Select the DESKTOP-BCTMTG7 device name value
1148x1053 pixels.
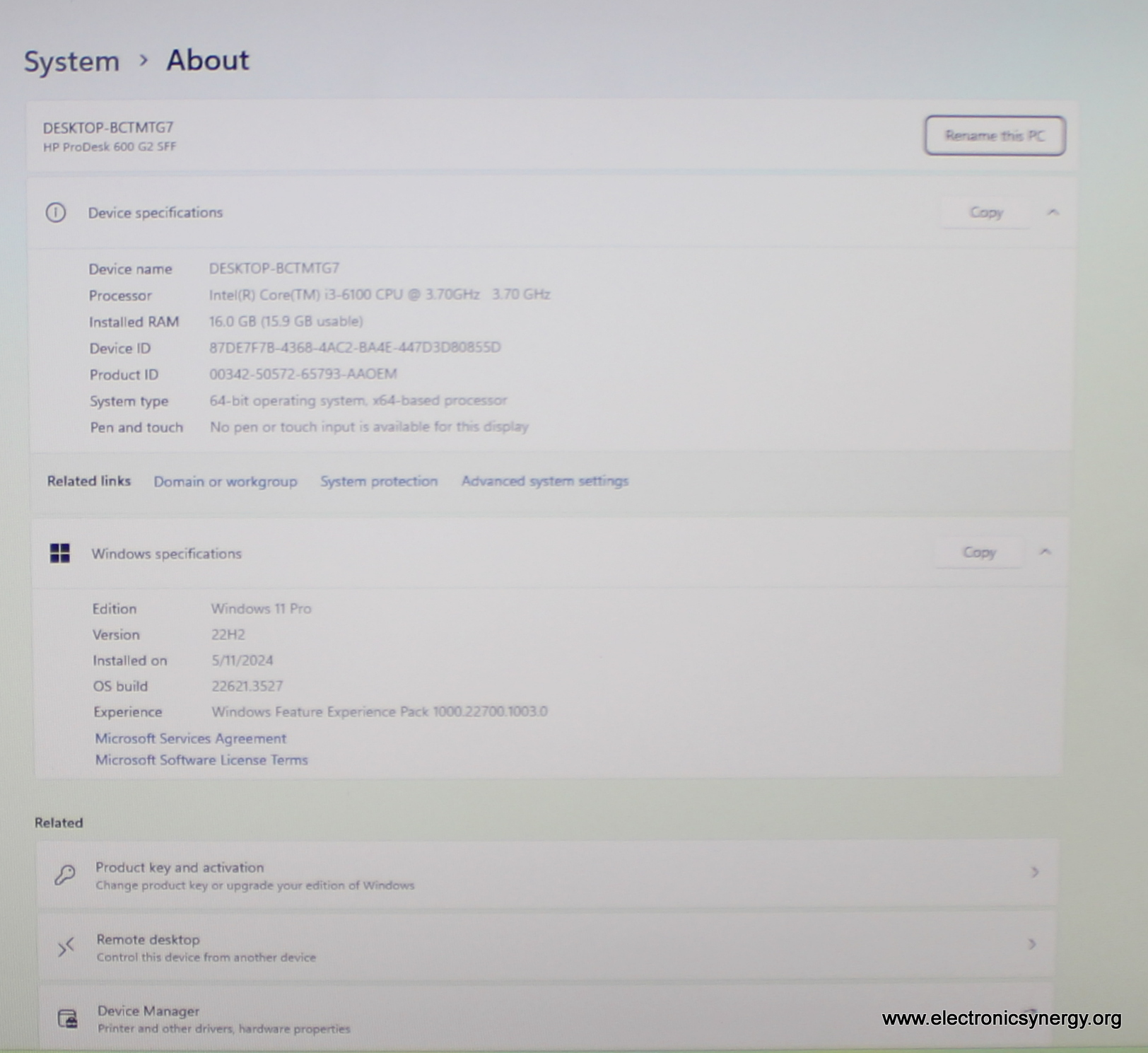pyautogui.click(x=274, y=268)
